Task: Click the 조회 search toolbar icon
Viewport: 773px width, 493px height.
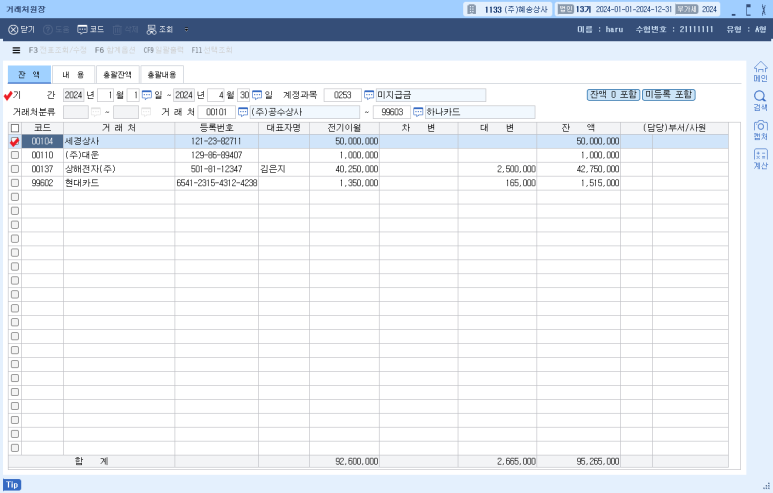Action: [160, 30]
